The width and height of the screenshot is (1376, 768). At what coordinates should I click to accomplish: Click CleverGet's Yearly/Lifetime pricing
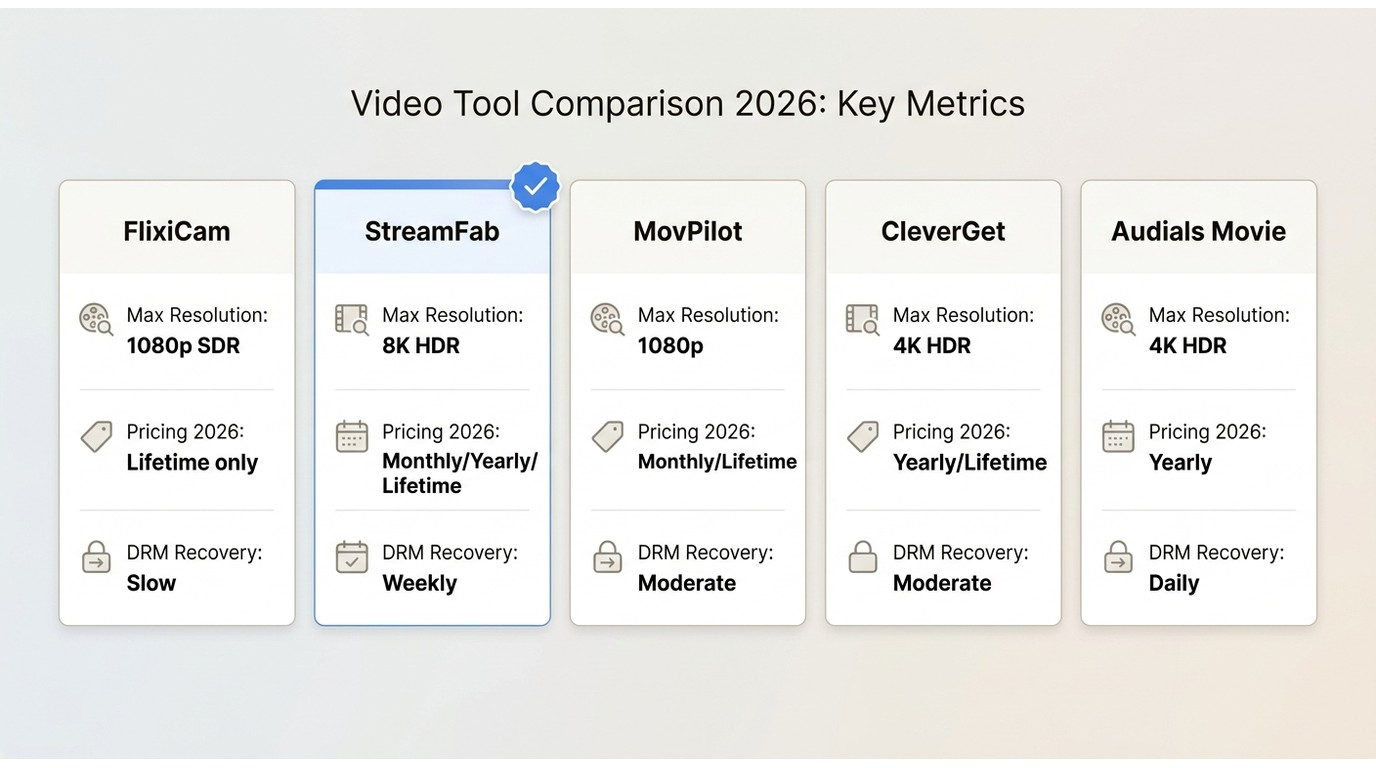pos(970,463)
